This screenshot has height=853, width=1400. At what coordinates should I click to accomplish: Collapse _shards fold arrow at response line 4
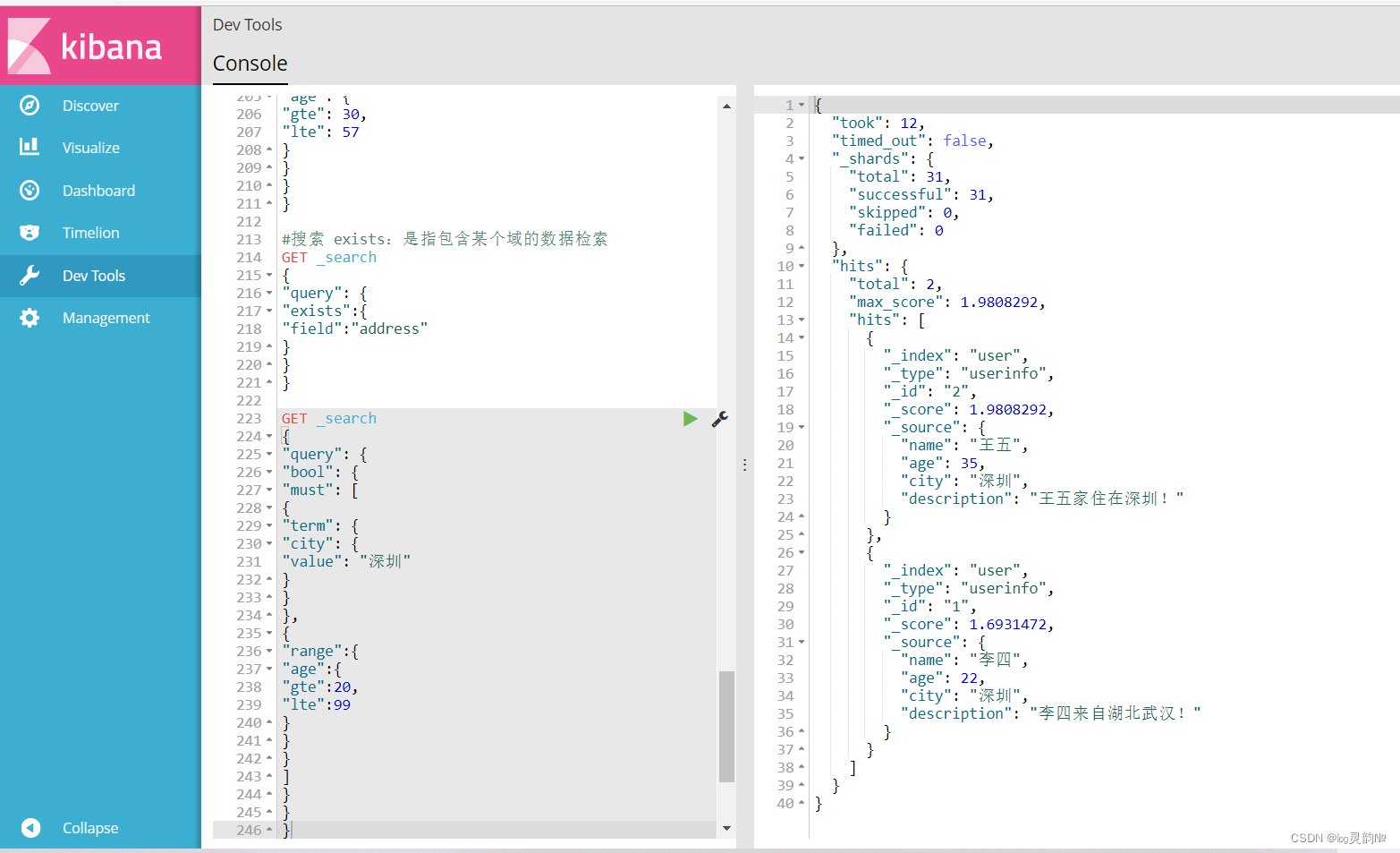pos(802,159)
